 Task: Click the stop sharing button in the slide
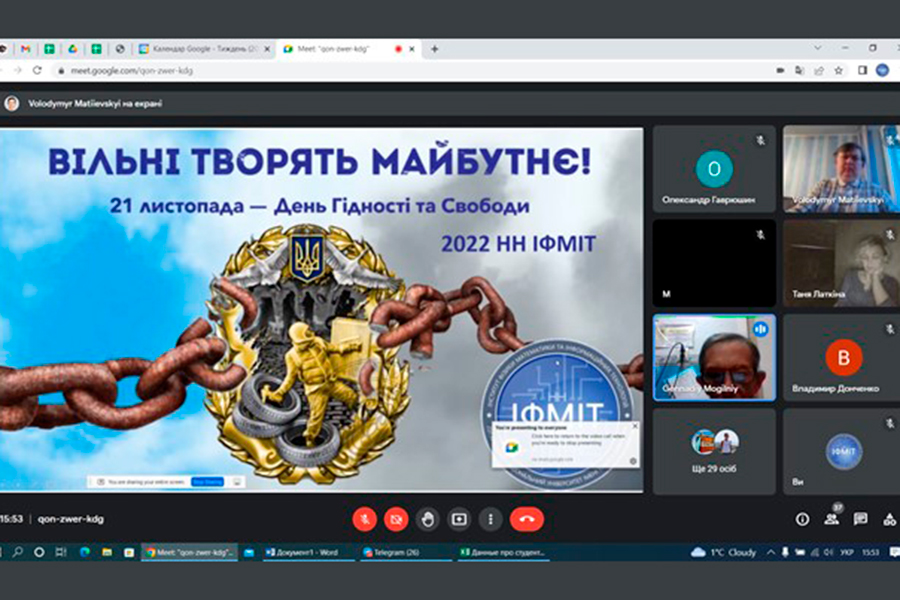tap(207, 482)
